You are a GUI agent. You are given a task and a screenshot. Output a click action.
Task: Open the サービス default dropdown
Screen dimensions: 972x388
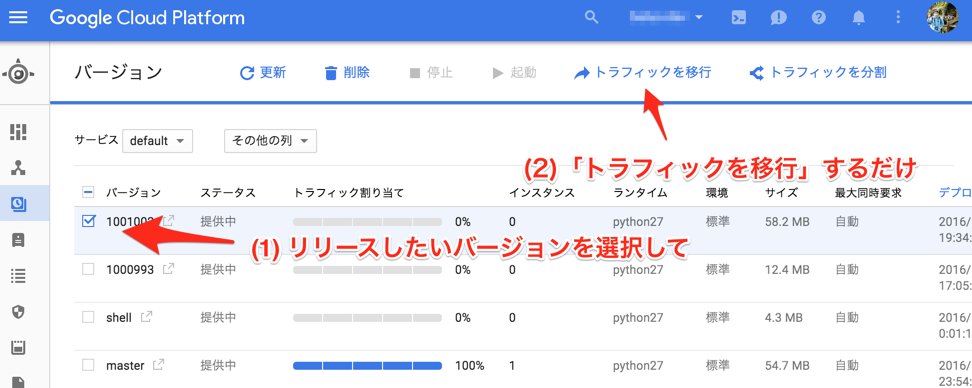(157, 141)
